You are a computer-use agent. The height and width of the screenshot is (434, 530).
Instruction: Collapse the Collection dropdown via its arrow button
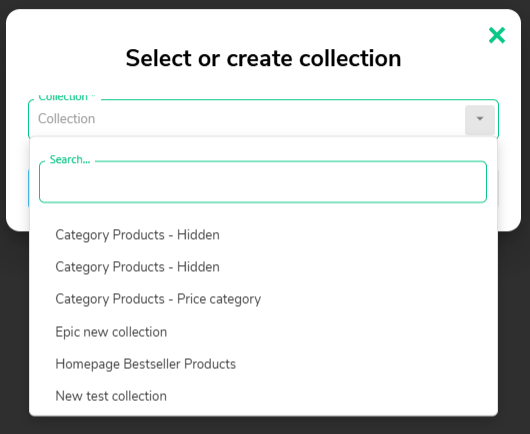480,120
